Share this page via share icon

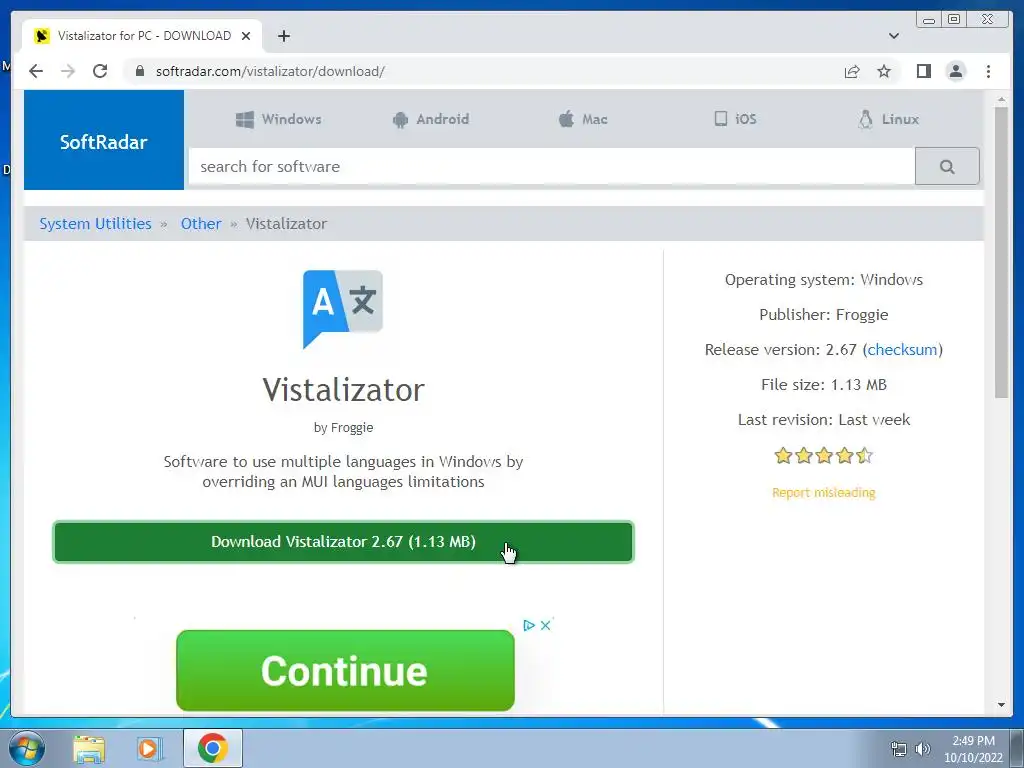(852, 71)
